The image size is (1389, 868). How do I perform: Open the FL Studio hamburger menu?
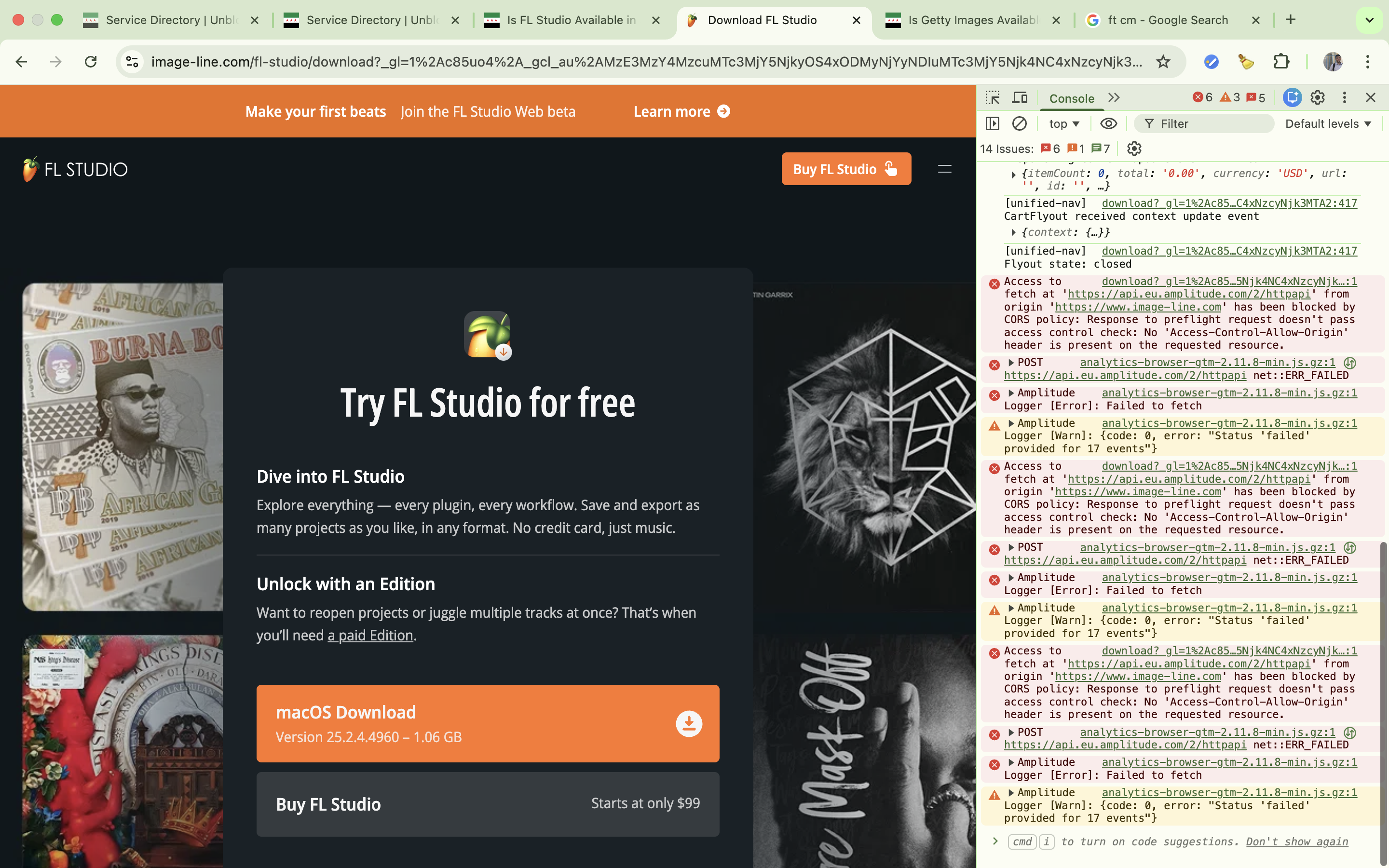[944, 169]
